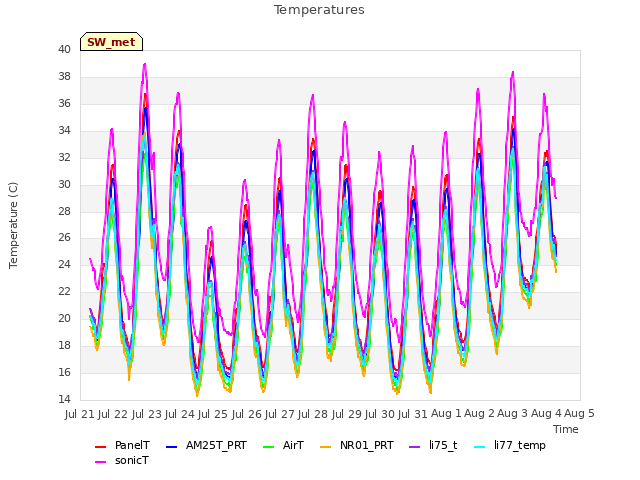Click the Jul 22 x-axis tick label

[x=113, y=414]
